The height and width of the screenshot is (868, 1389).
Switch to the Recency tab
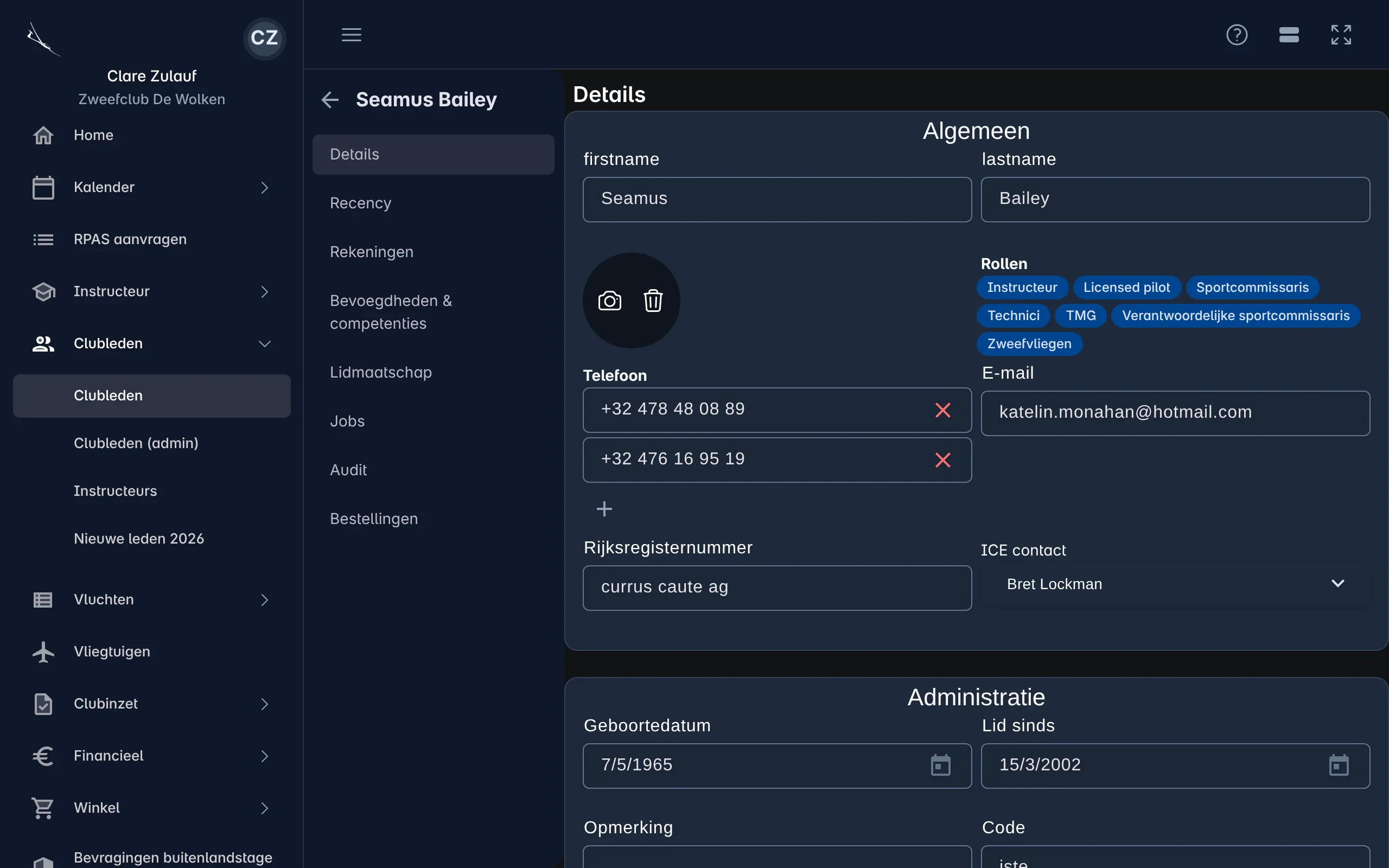433,203
